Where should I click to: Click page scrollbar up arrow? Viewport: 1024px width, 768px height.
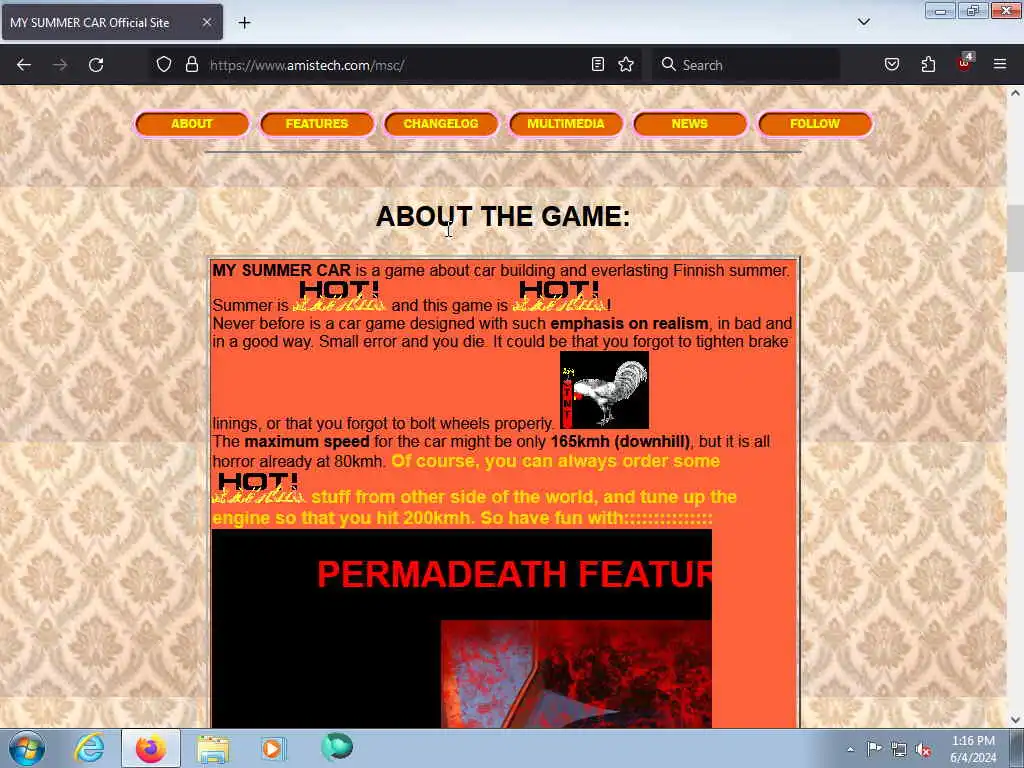pyautogui.click(x=1015, y=93)
